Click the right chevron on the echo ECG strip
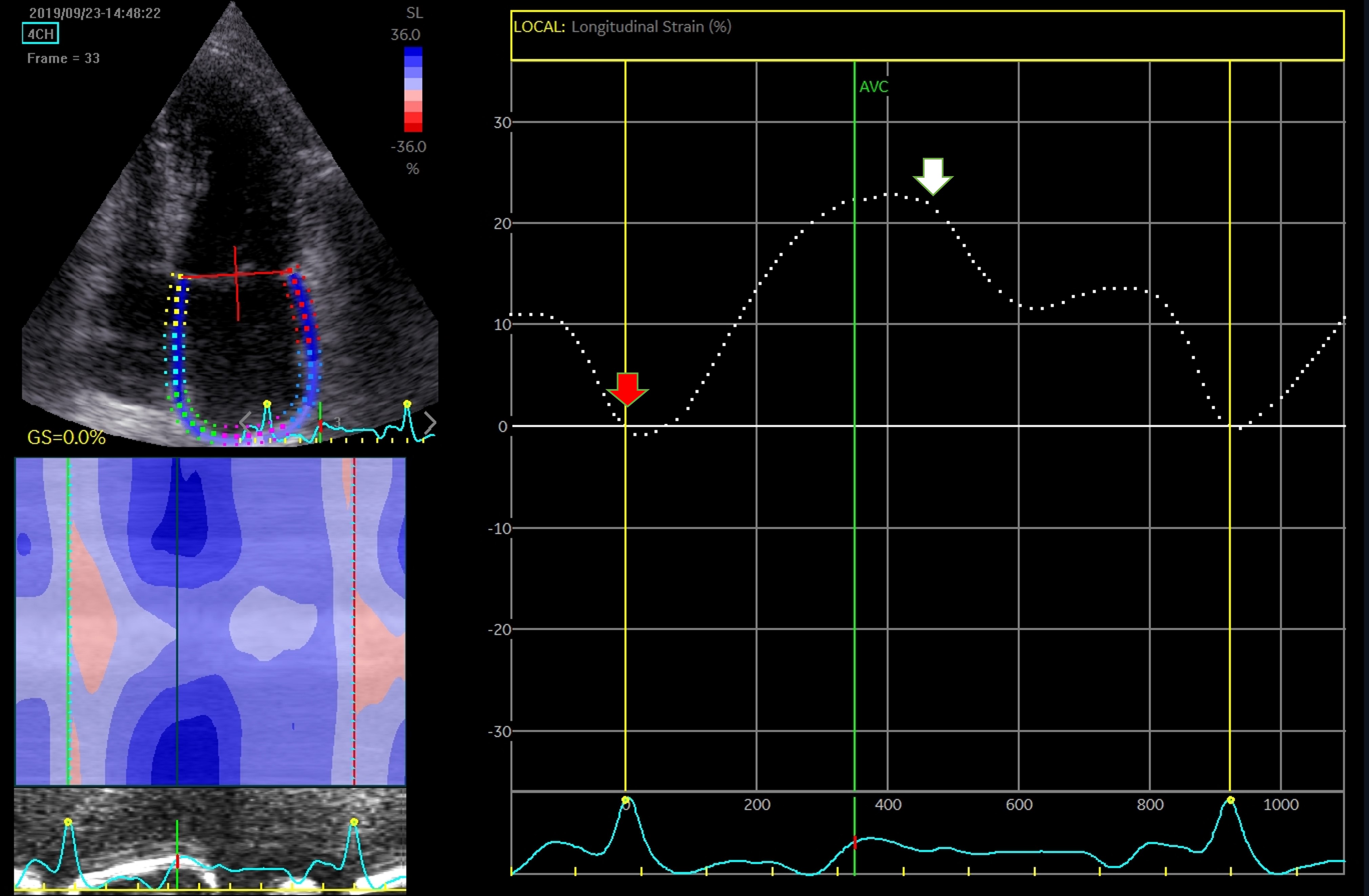The width and height of the screenshot is (1369, 896). point(430,423)
